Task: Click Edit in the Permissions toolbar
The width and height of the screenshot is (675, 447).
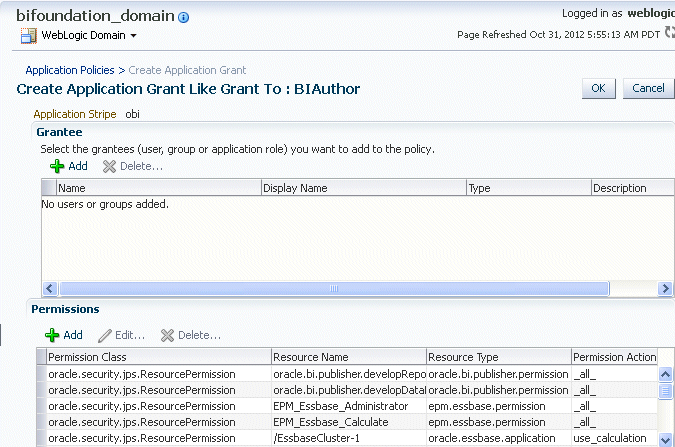Action: pyautogui.click(x=121, y=335)
